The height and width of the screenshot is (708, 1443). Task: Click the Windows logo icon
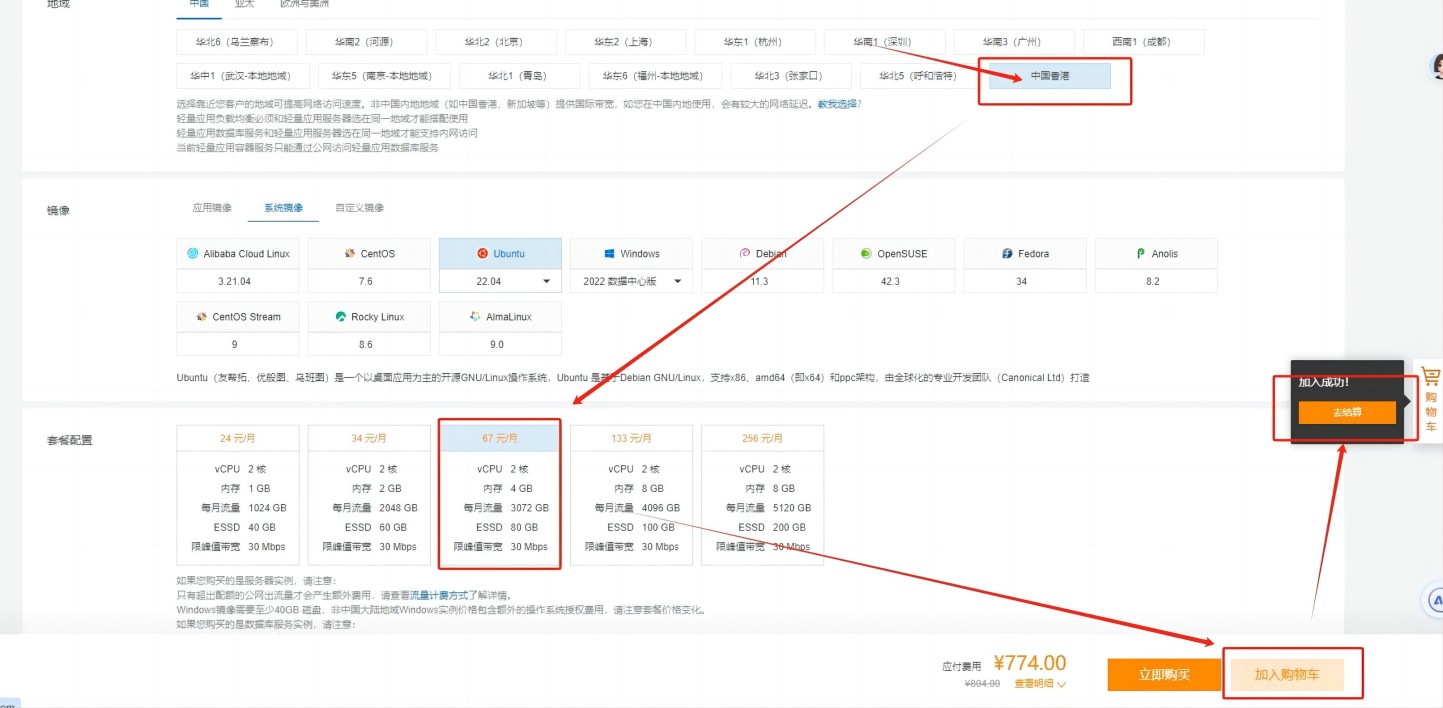(609, 254)
